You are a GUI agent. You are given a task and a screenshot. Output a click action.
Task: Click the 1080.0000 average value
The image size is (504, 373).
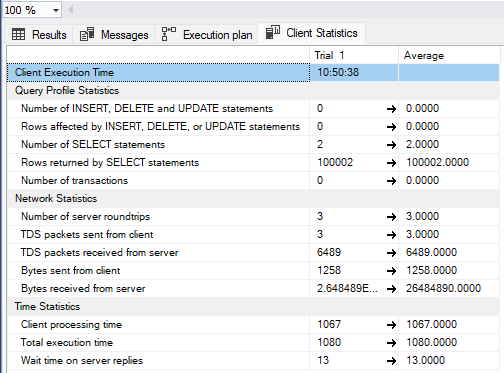point(431,342)
